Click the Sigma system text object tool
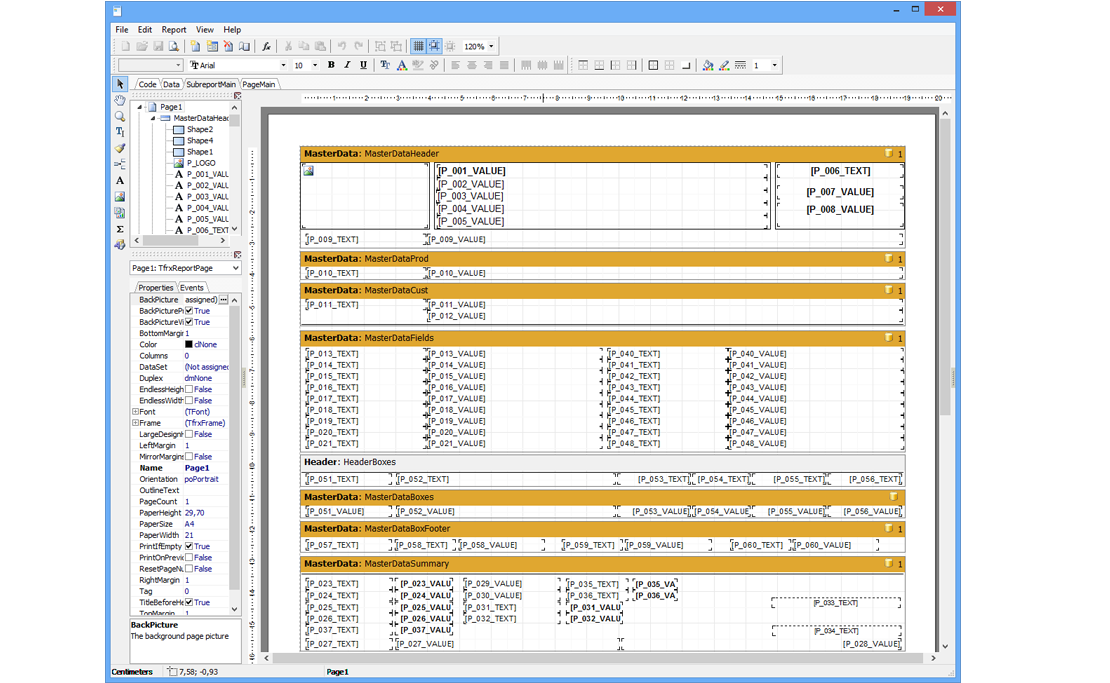This screenshot has height=683, width=1110. point(120,229)
